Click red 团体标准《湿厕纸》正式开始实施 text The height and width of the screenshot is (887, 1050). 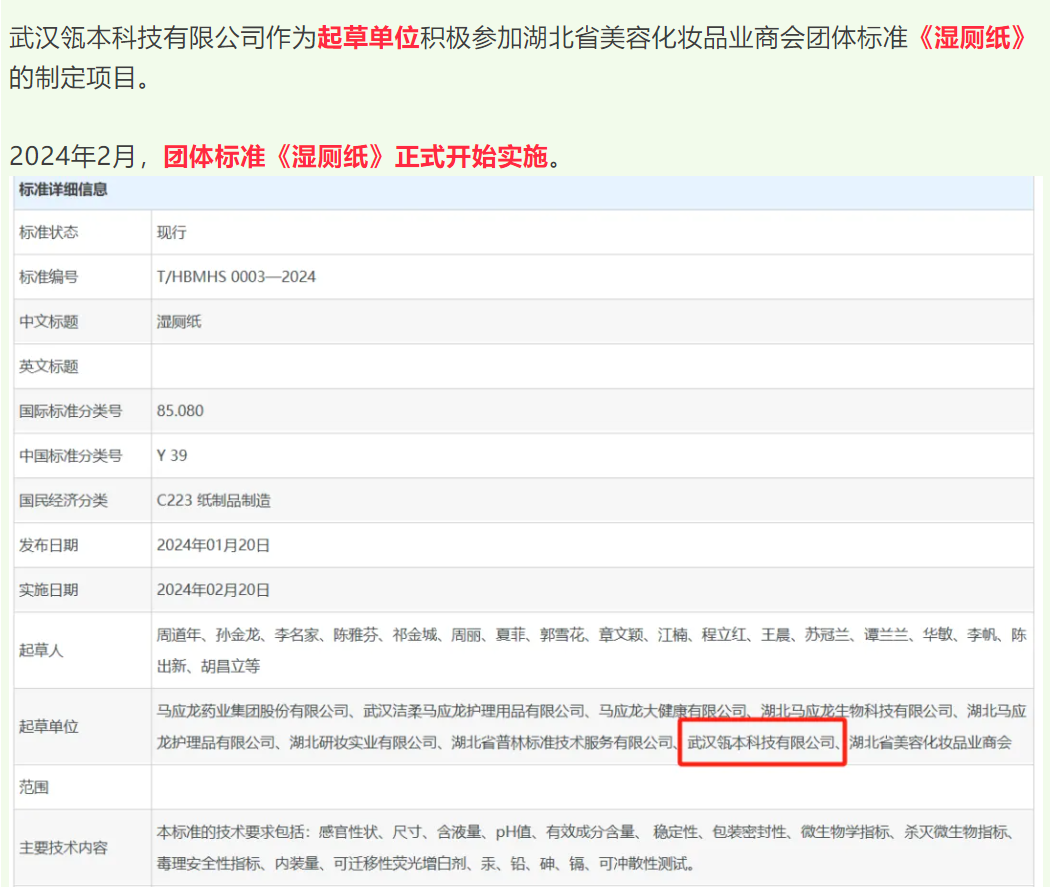pyautogui.click(x=356, y=157)
